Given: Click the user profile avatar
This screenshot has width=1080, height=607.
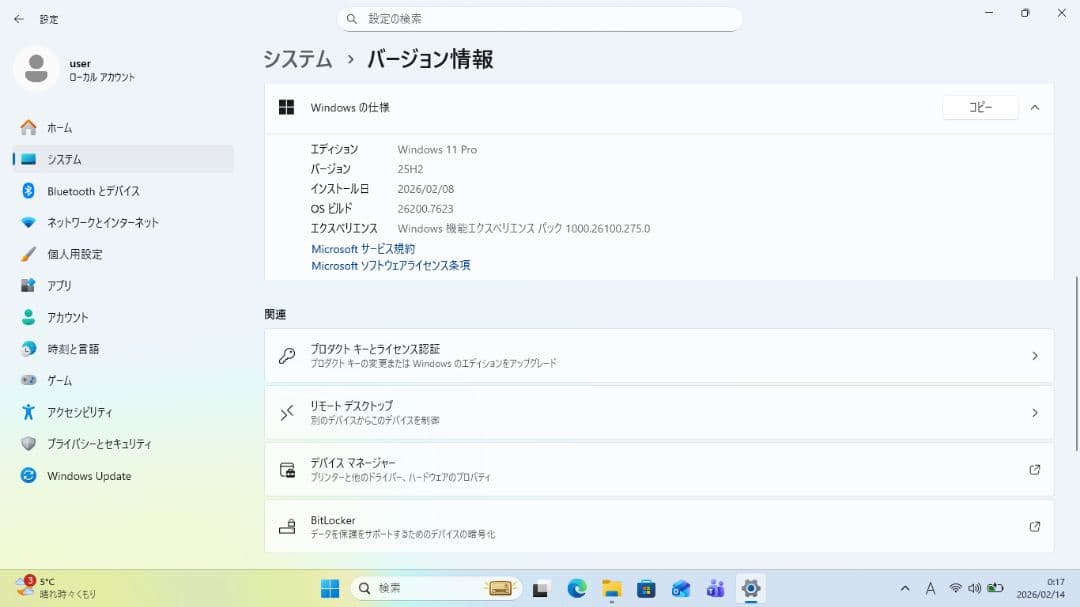Looking at the screenshot, I should 36,69.
